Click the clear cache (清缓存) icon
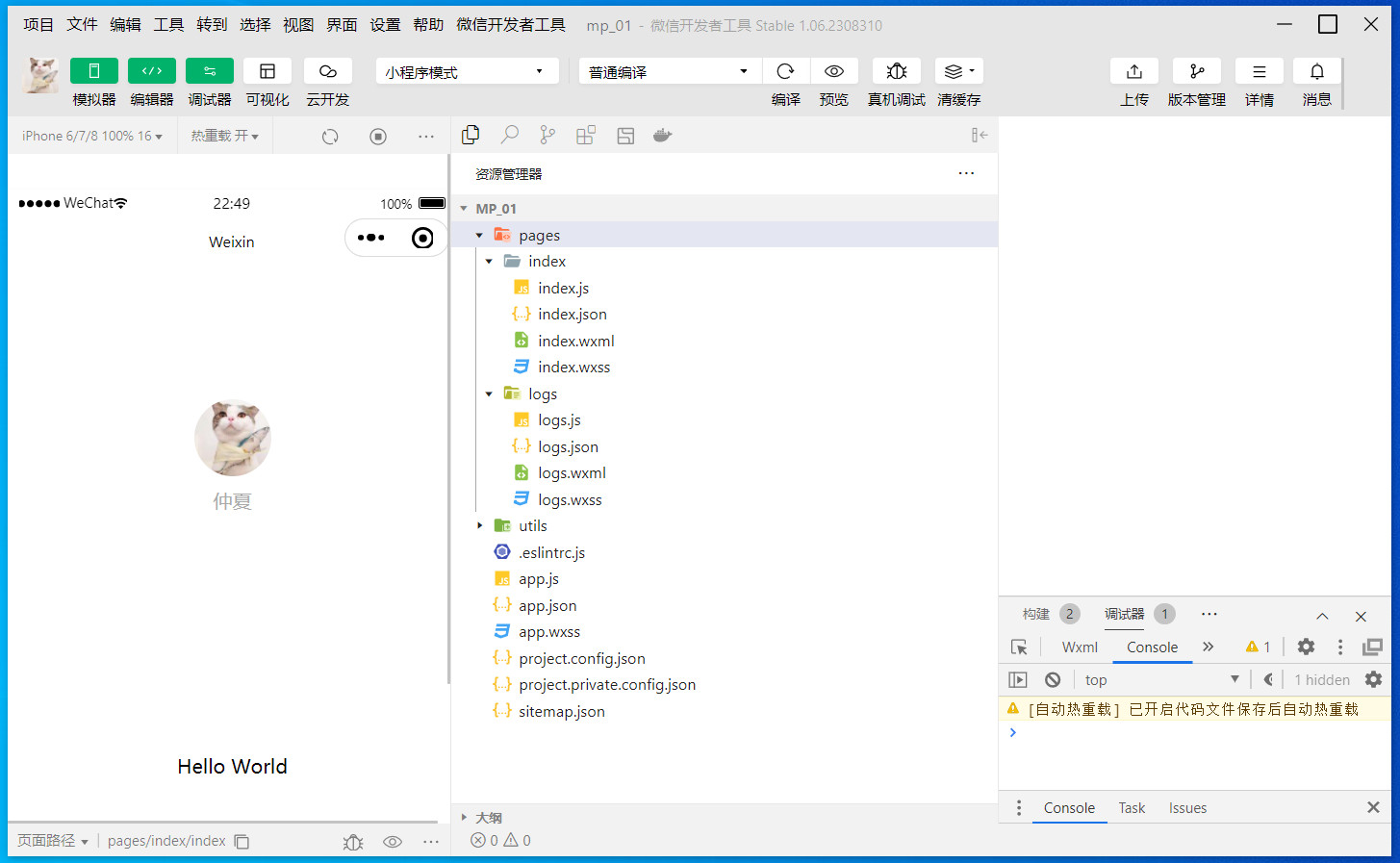 (959, 71)
